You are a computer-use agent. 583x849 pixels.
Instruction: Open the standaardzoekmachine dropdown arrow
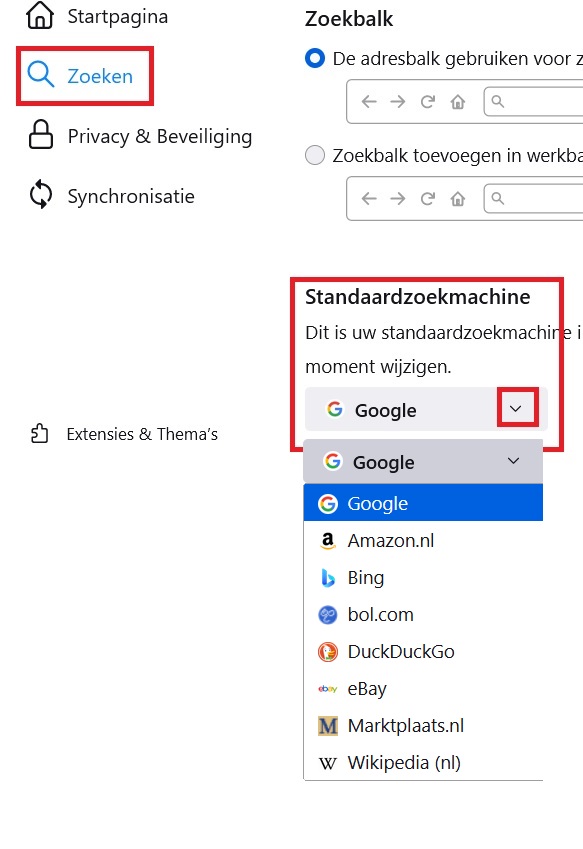coord(518,409)
